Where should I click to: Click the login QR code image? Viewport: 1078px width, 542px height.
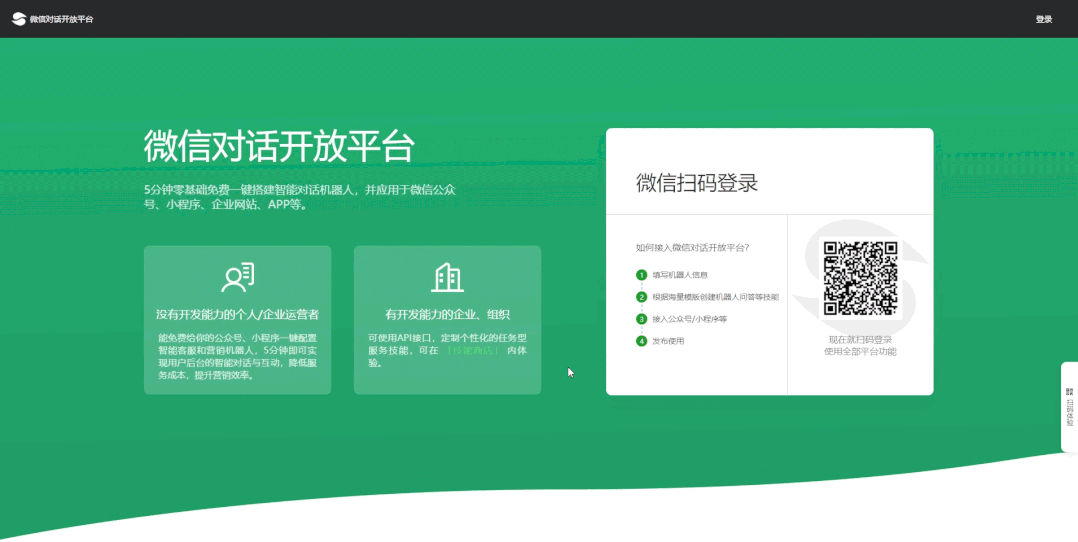tap(861, 278)
